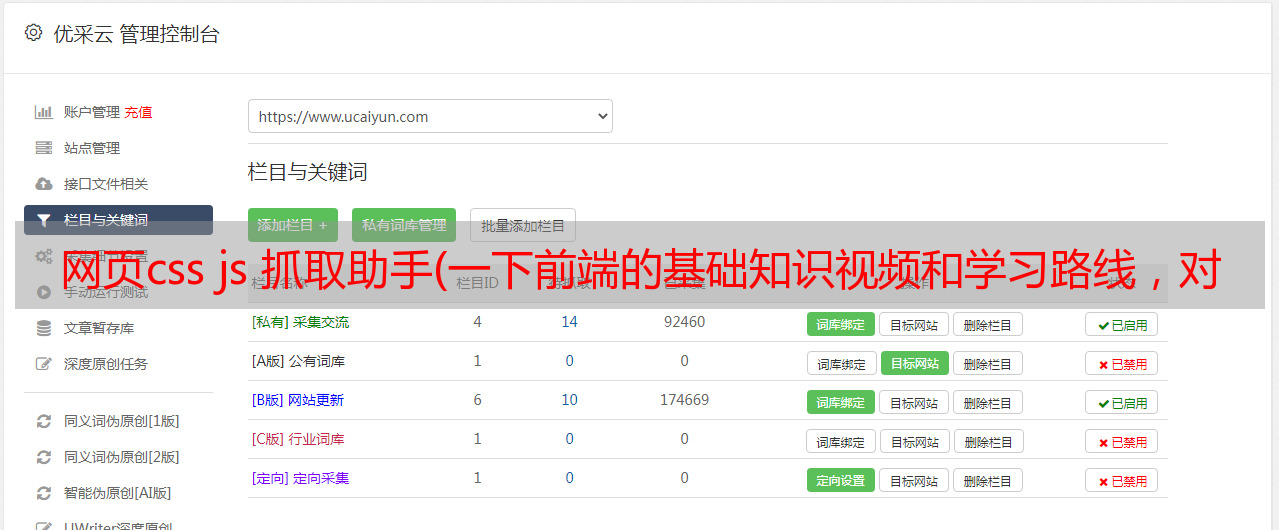Click the database icon next to 文章暂存库

point(43,328)
